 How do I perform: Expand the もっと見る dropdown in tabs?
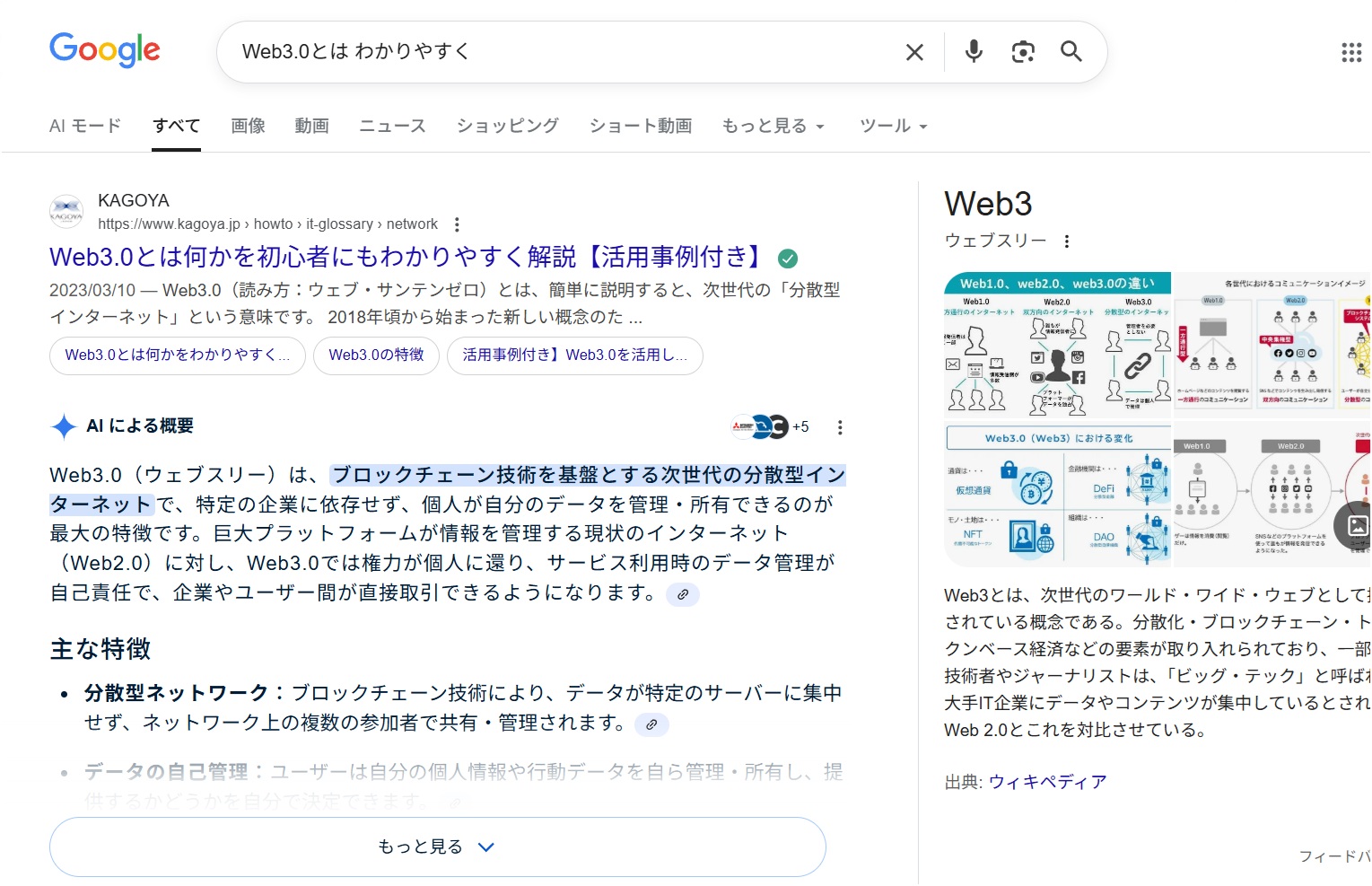click(773, 126)
